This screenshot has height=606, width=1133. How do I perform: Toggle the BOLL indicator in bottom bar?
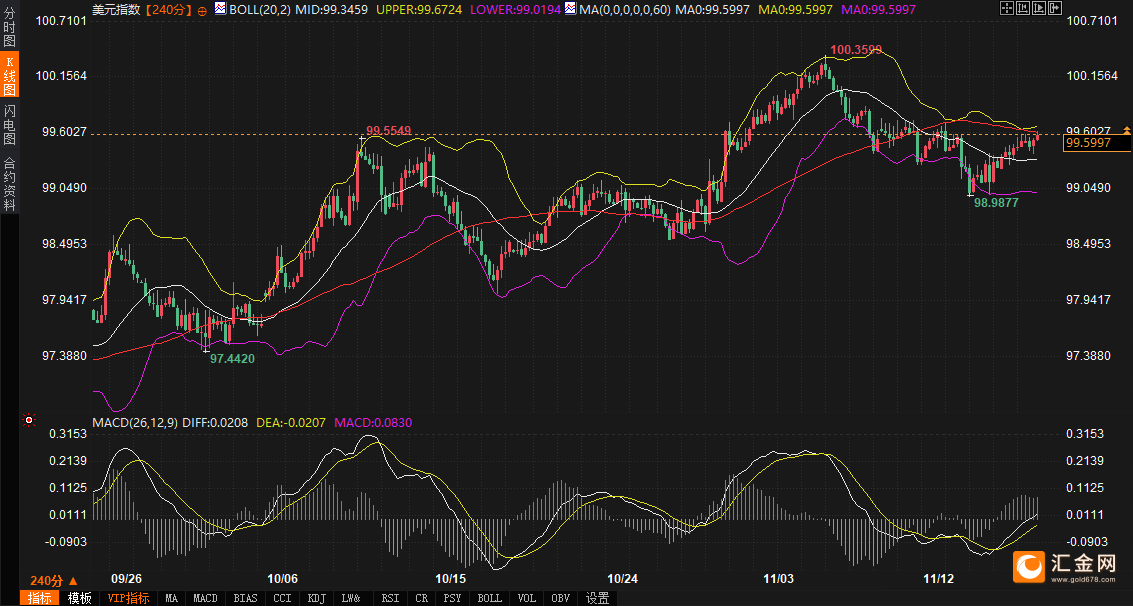(489, 598)
